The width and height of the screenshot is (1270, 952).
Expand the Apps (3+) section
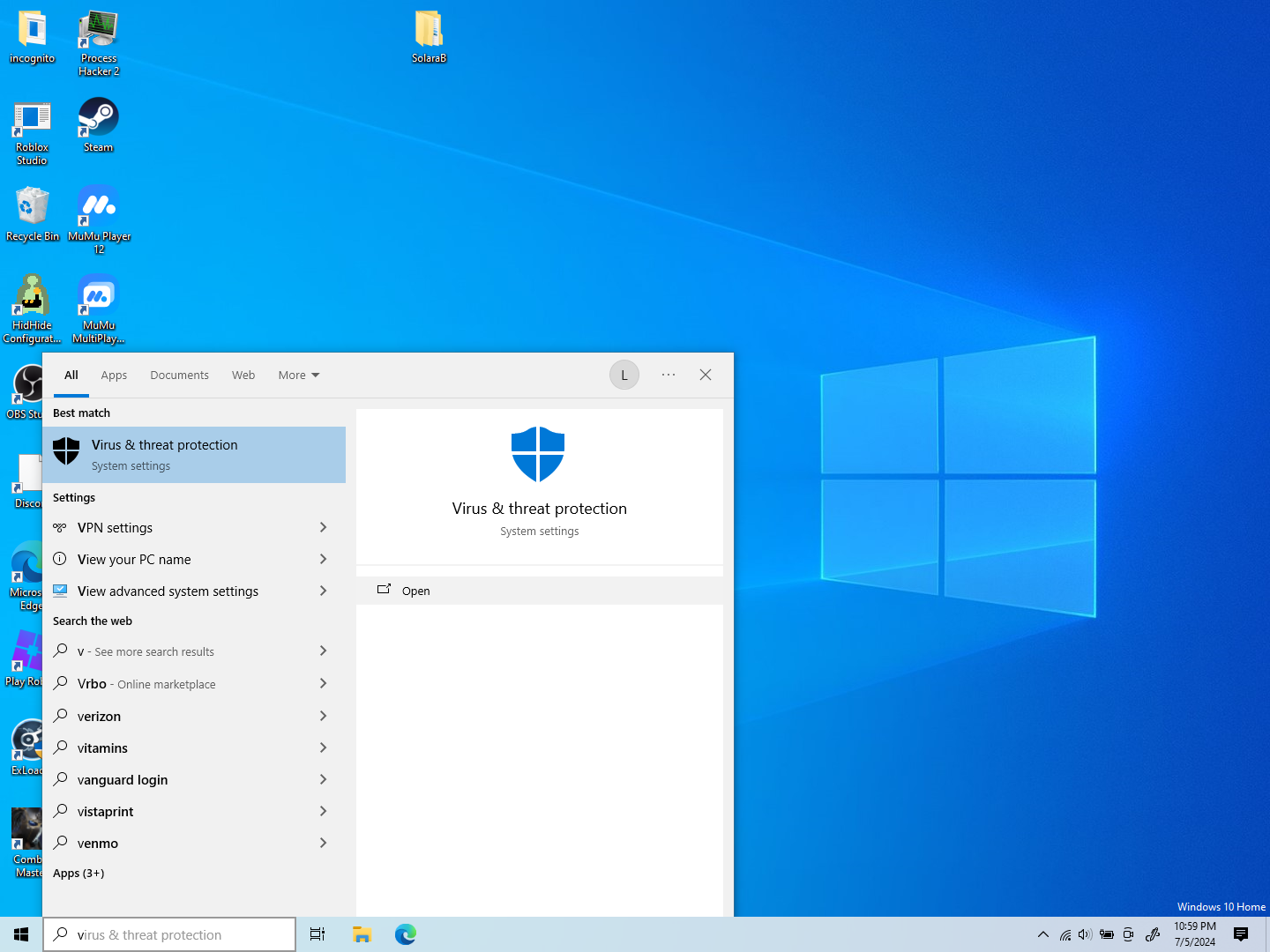[x=78, y=873]
